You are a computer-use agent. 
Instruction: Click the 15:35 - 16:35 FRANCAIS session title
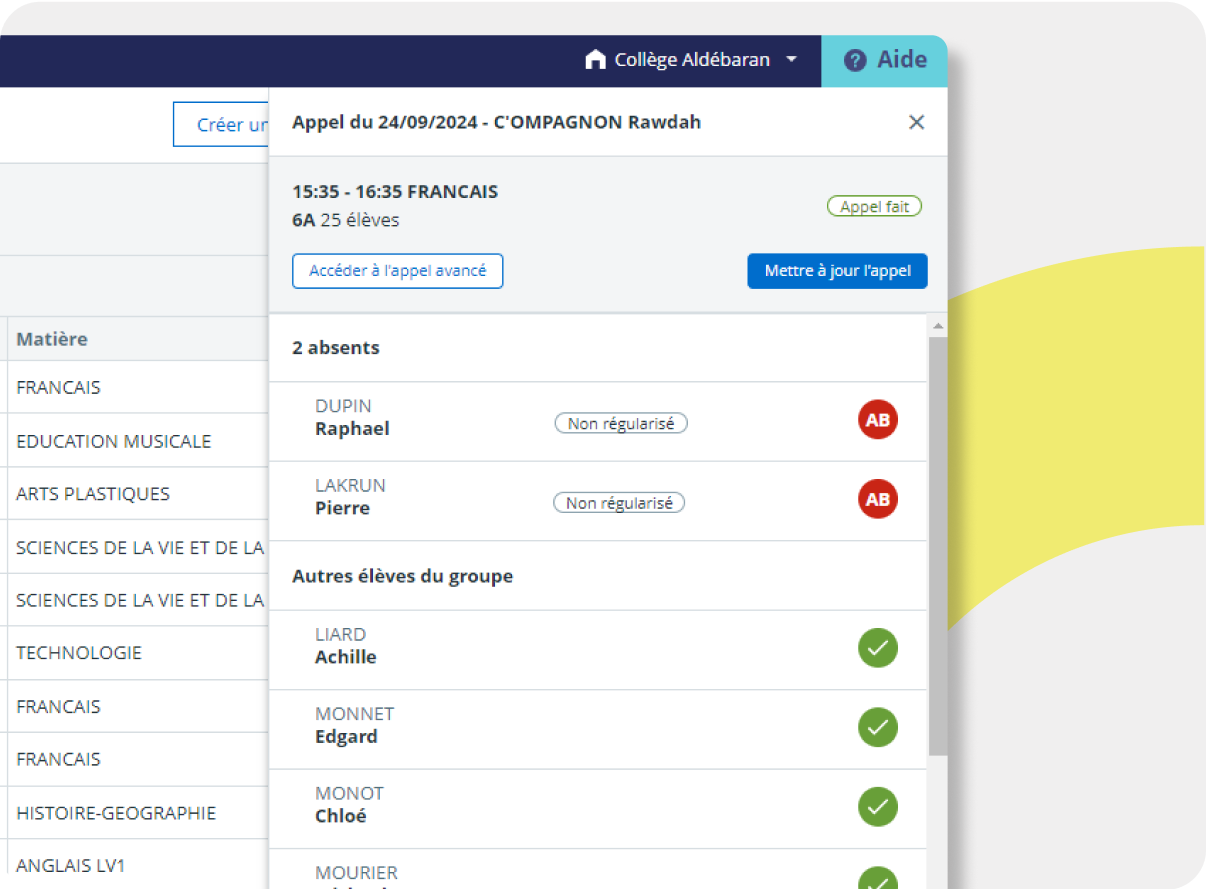395,192
